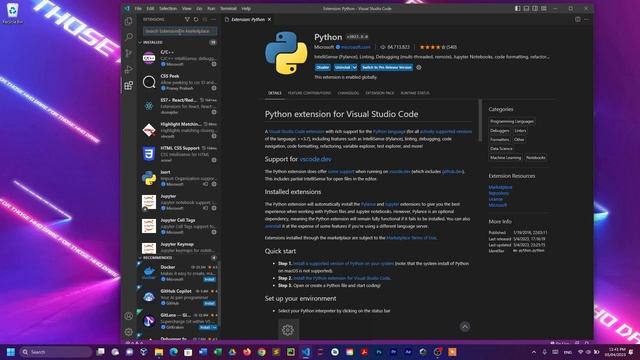640x360 pixels.
Task: Click Switch to Pre-Release Version button
Action: click(x=387, y=67)
